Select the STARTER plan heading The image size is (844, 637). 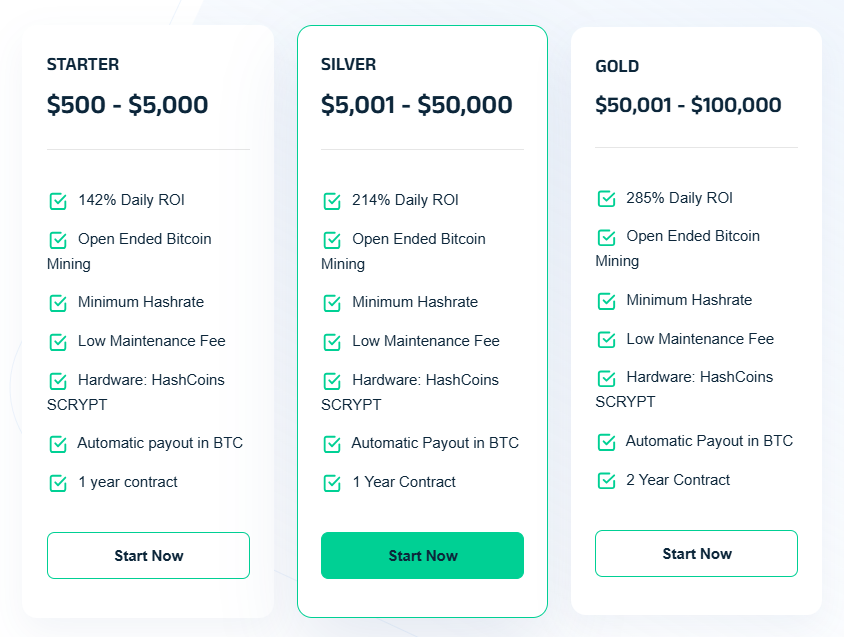click(x=83, y=65)
